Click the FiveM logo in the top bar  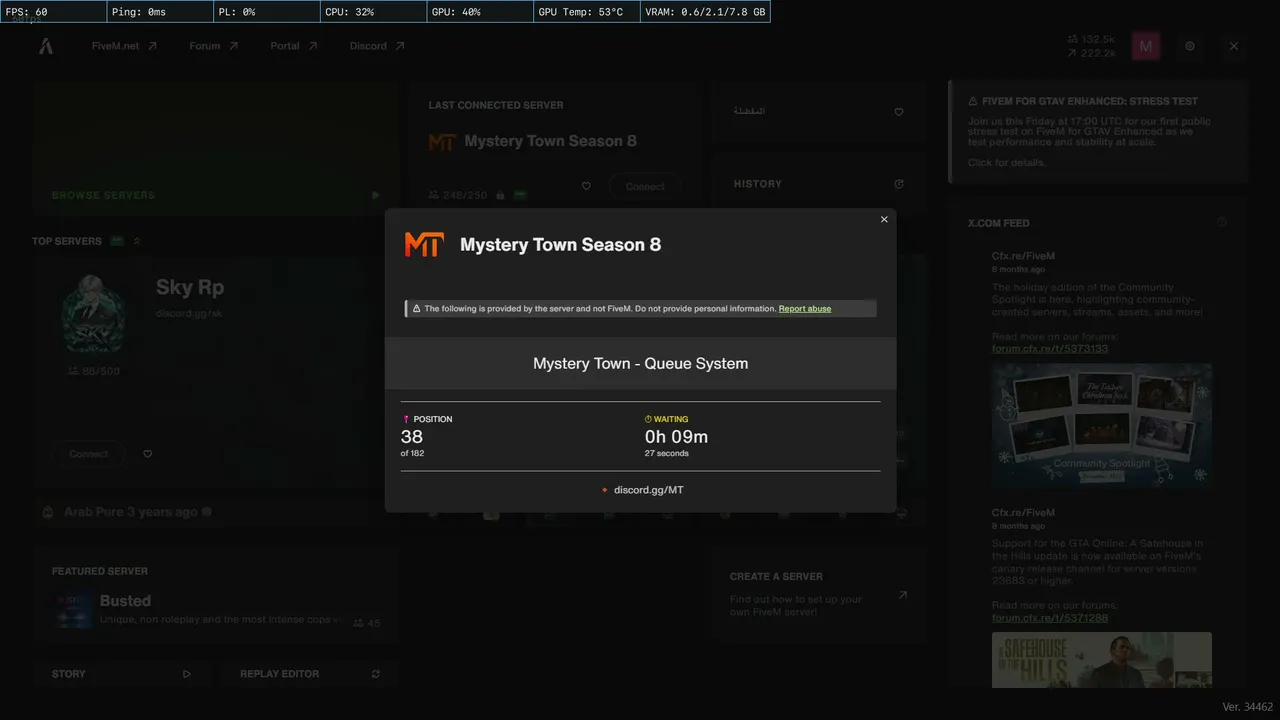46,46
